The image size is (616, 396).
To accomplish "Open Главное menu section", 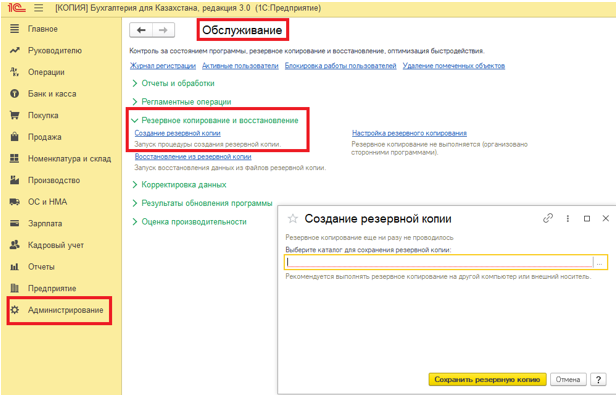I will click(x=43, y=29).
